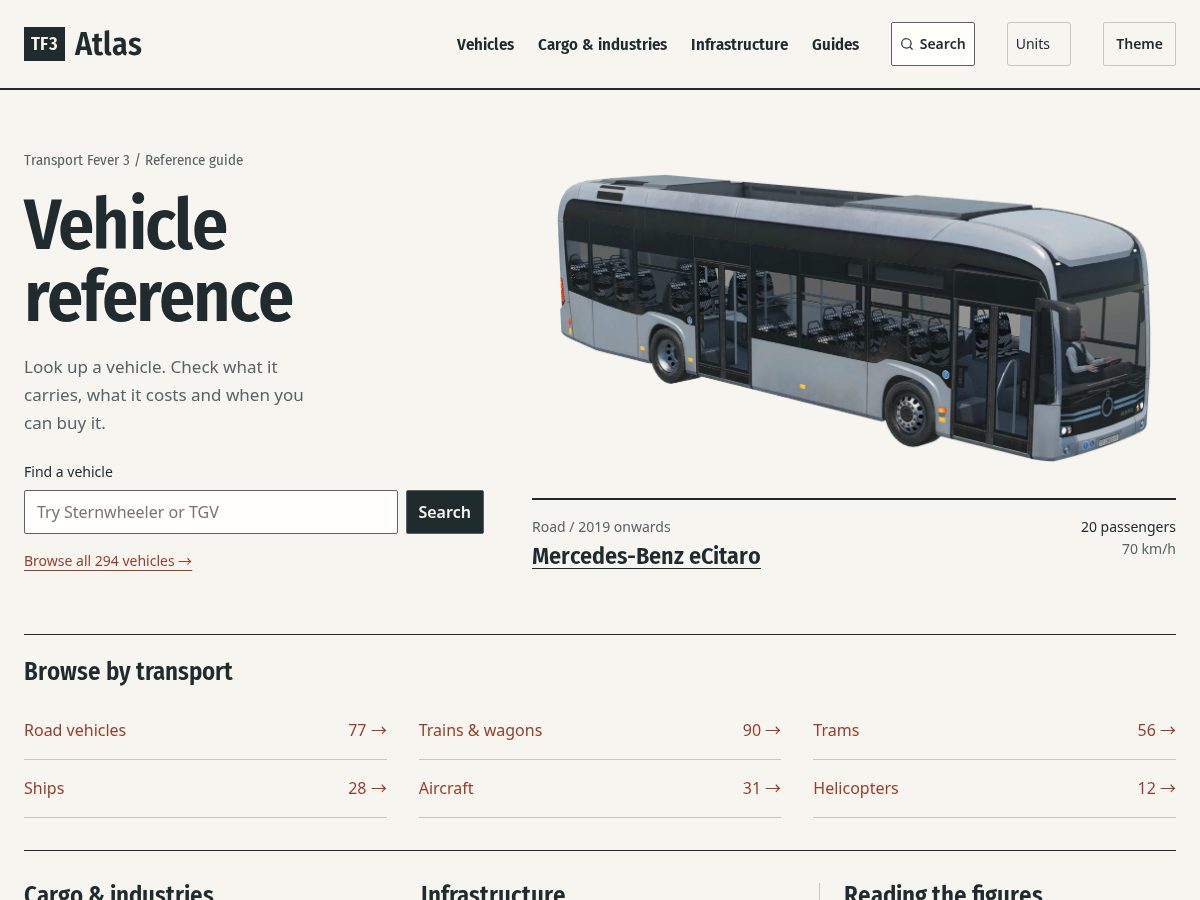The image size is (1200, 900).
Task: Open the Units dropdown
Action: point(1038,44)
